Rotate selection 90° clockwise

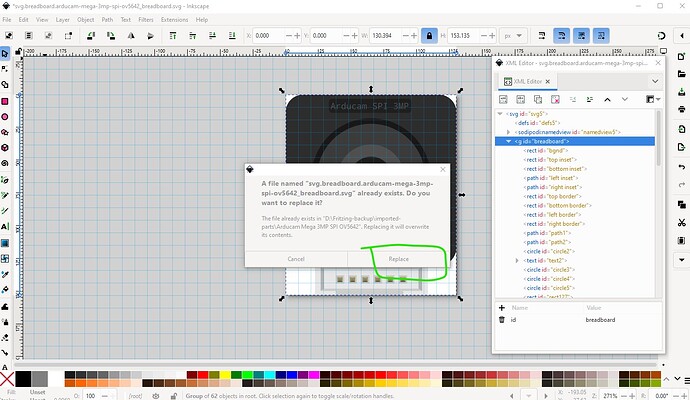[110, 36]
